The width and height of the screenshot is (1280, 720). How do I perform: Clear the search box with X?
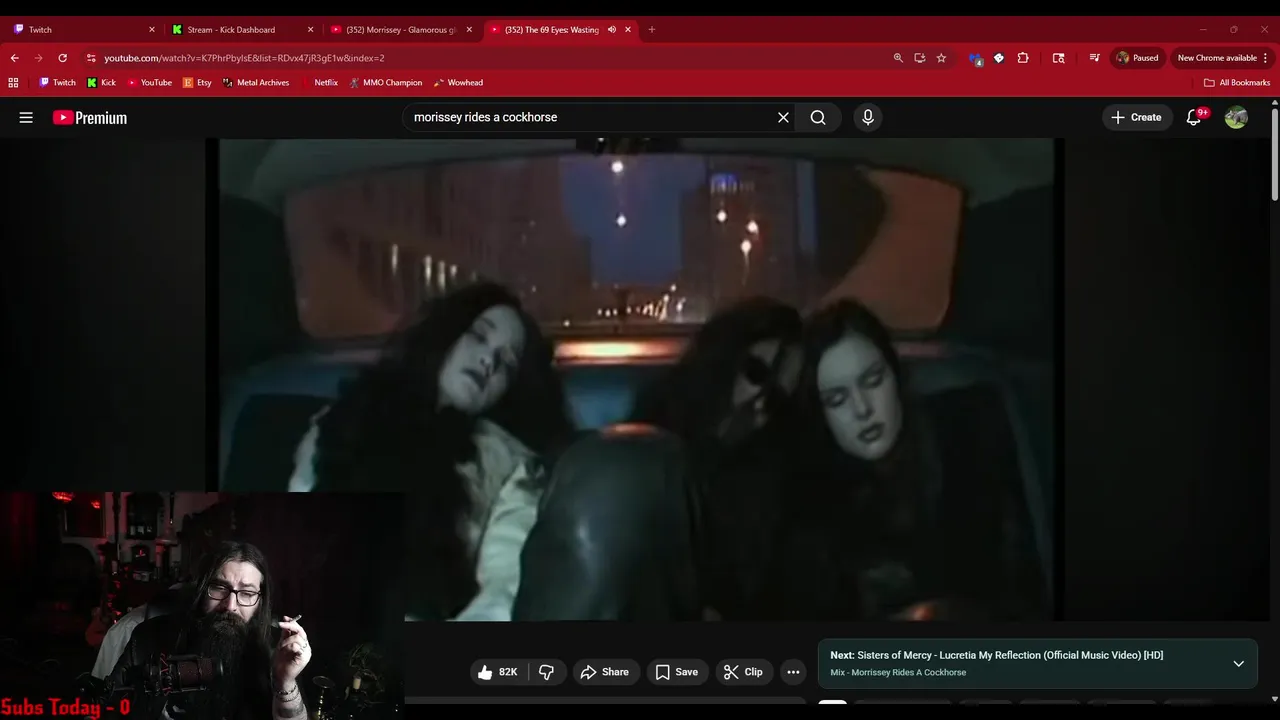[x=783, y=117]
